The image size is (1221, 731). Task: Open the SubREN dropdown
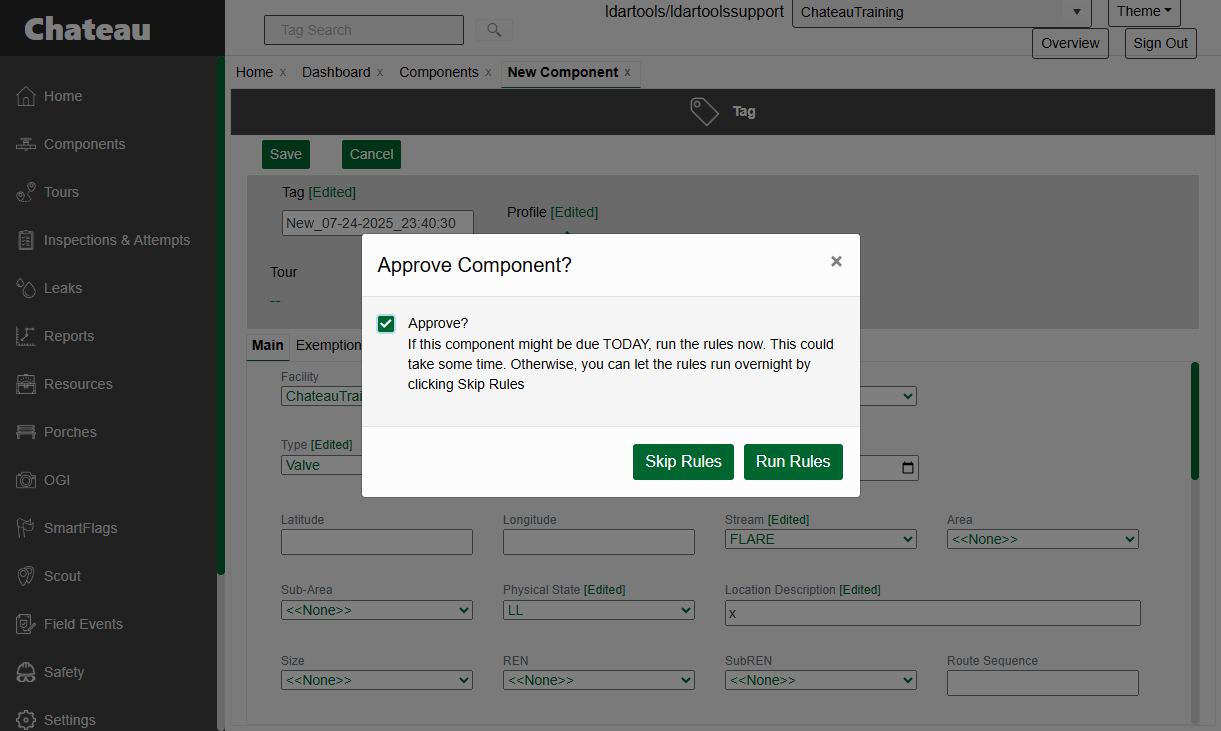pyautogui.click(x=821, y=680)
